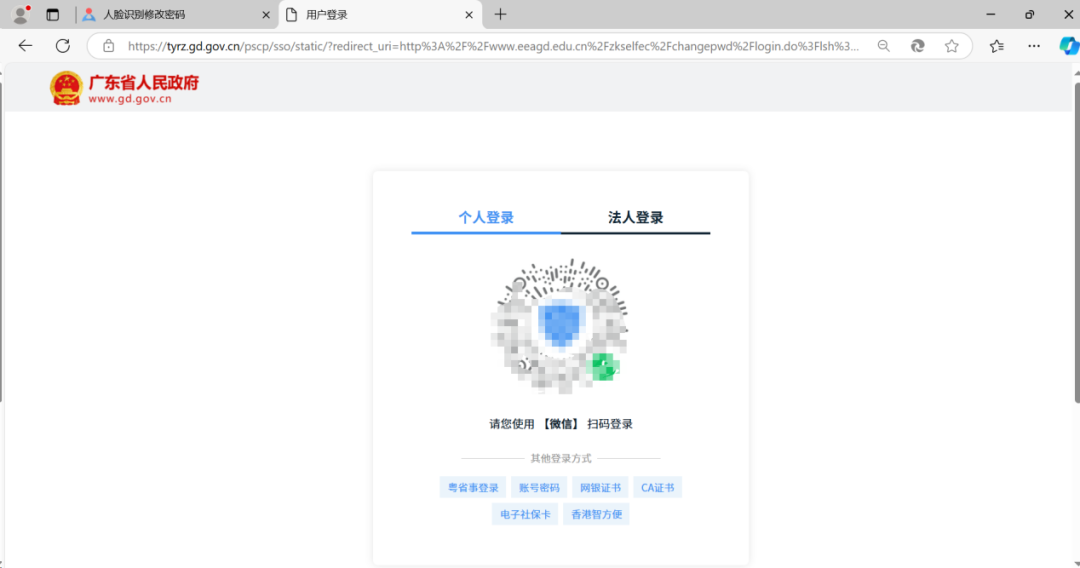Choose CA证书 login method
The width and height of the screenshot is (1080, 568).
pos(658,487)
